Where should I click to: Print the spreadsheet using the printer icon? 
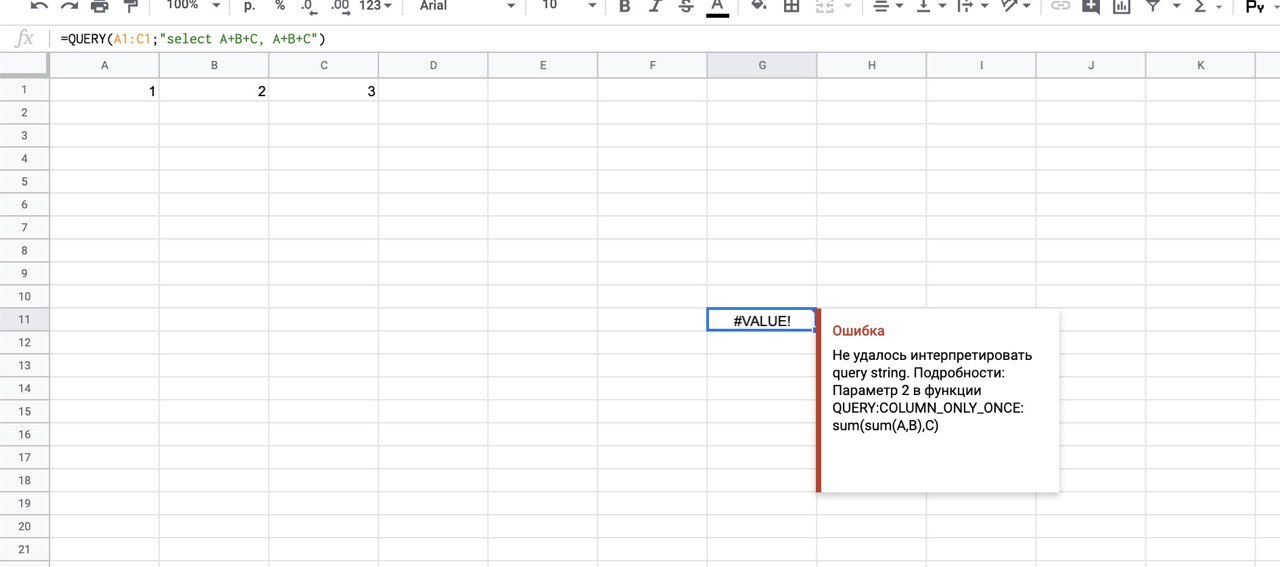tap(100, 6)
